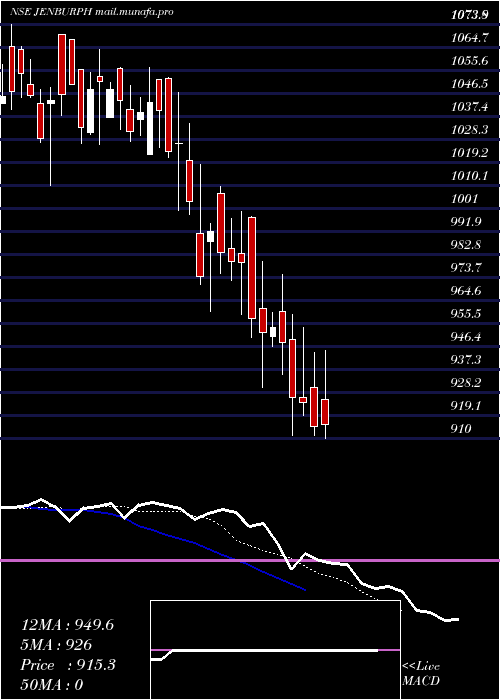
Task: Click the 1028.3 price axis label
Action: pos(469,130)
